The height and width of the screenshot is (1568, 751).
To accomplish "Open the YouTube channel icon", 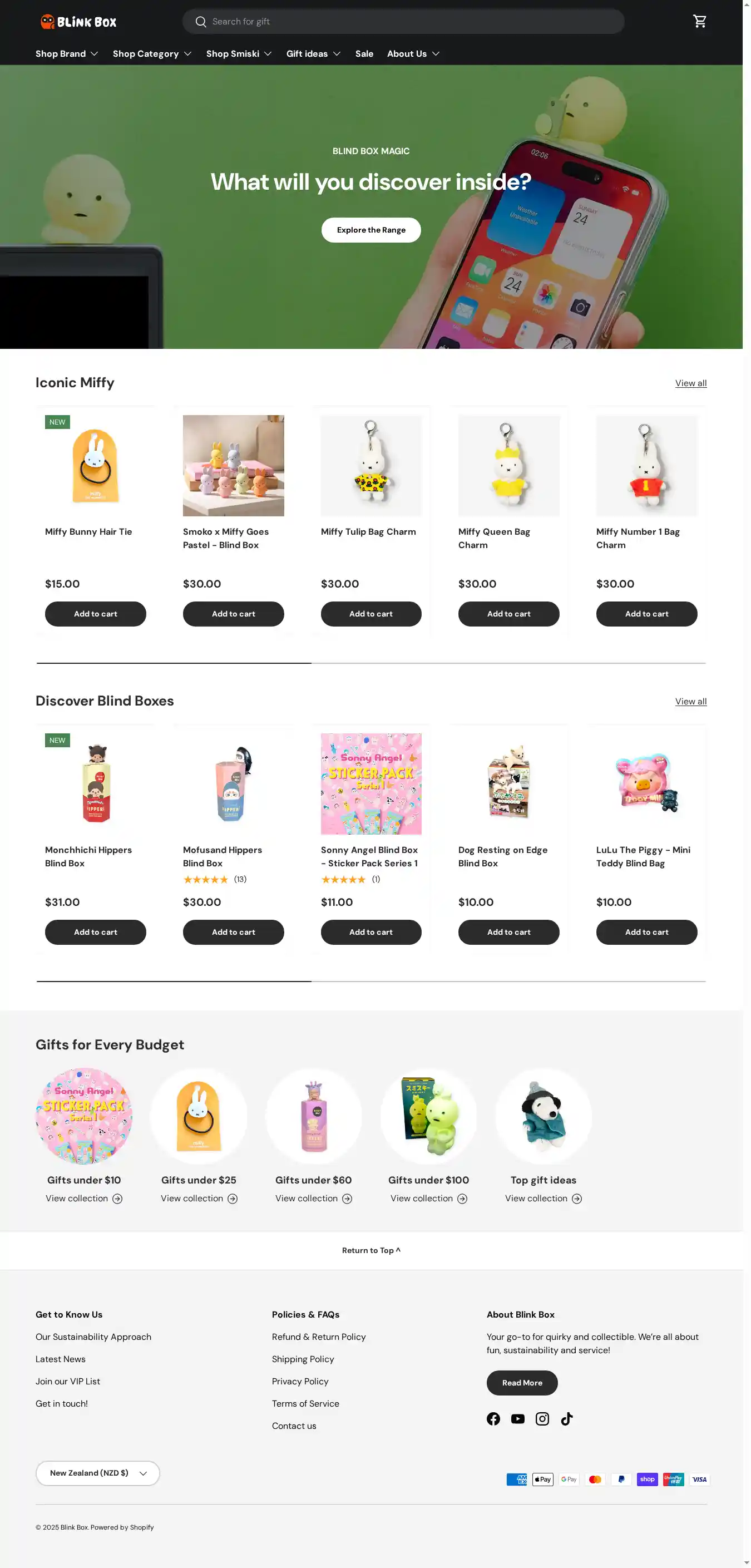I will tap(517, 1419).
